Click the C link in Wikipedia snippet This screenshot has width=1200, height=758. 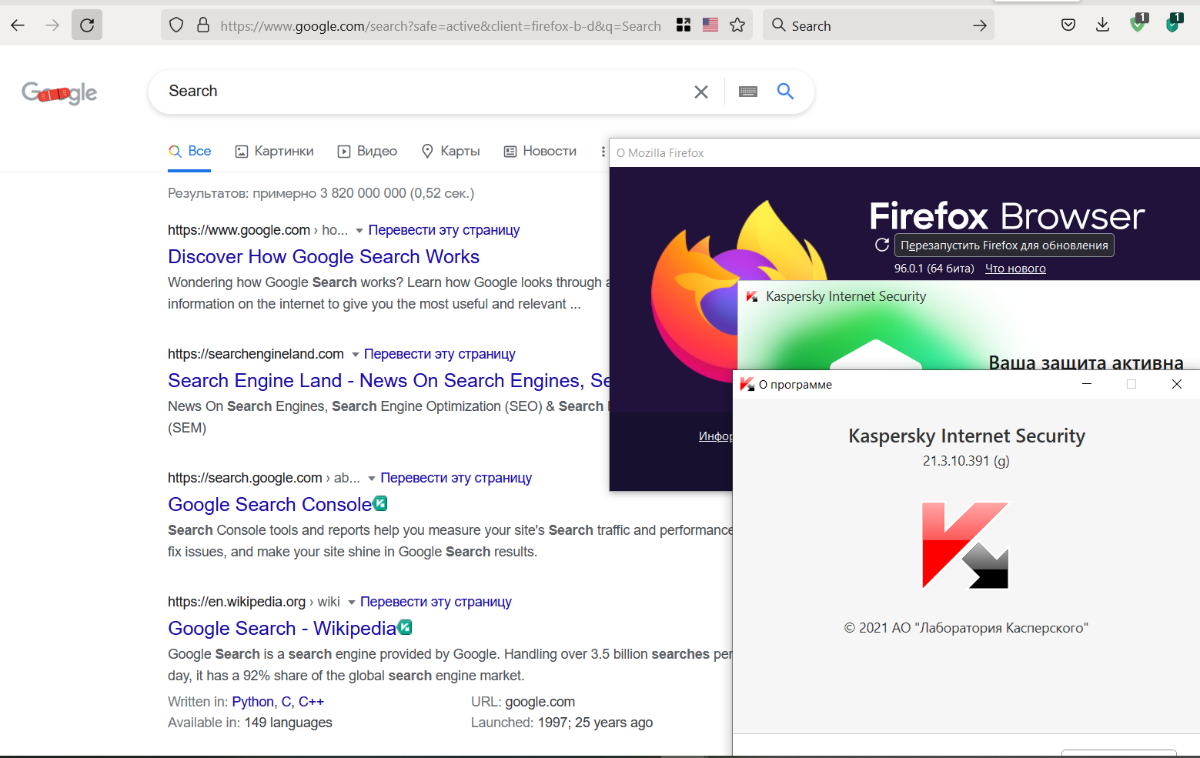[x=285, y=702]
